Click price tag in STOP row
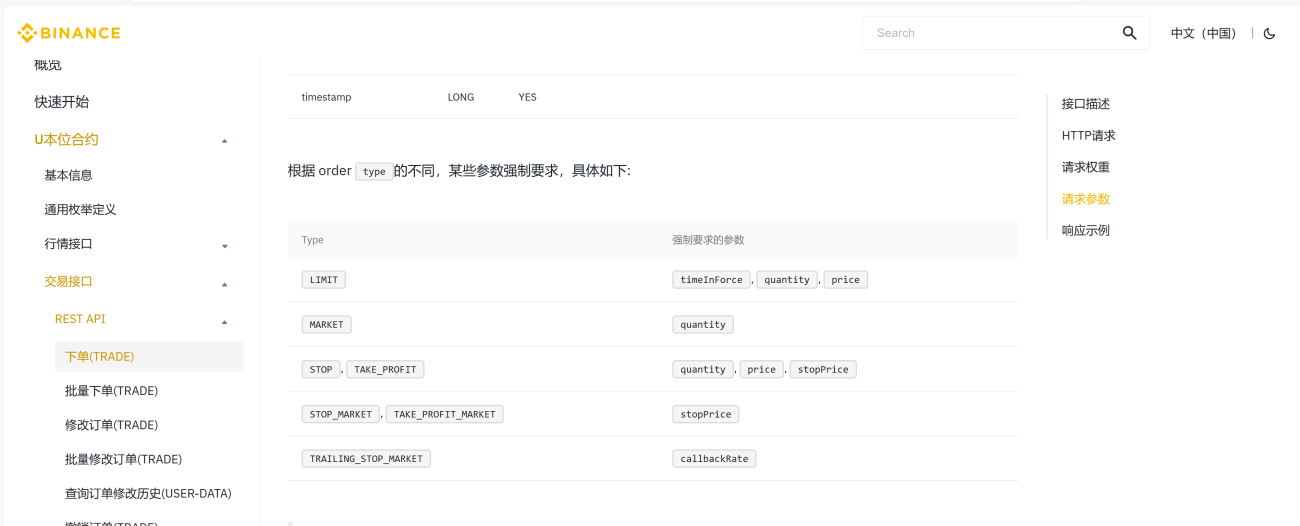The width and height of the screenshot is (1300, 526). click(761, 370)
